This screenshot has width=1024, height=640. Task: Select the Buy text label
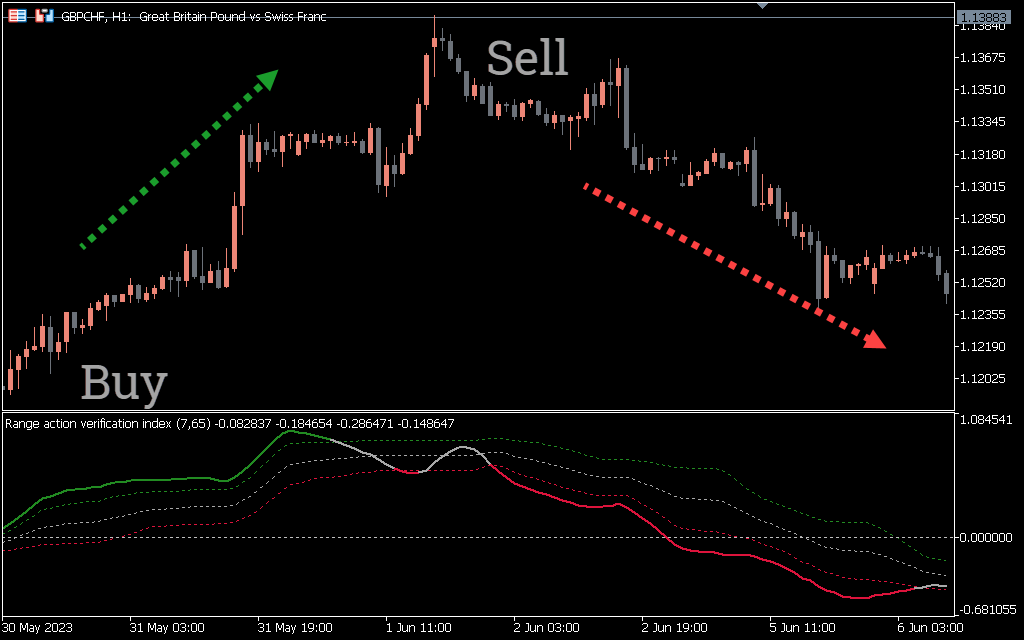[124, 383]
